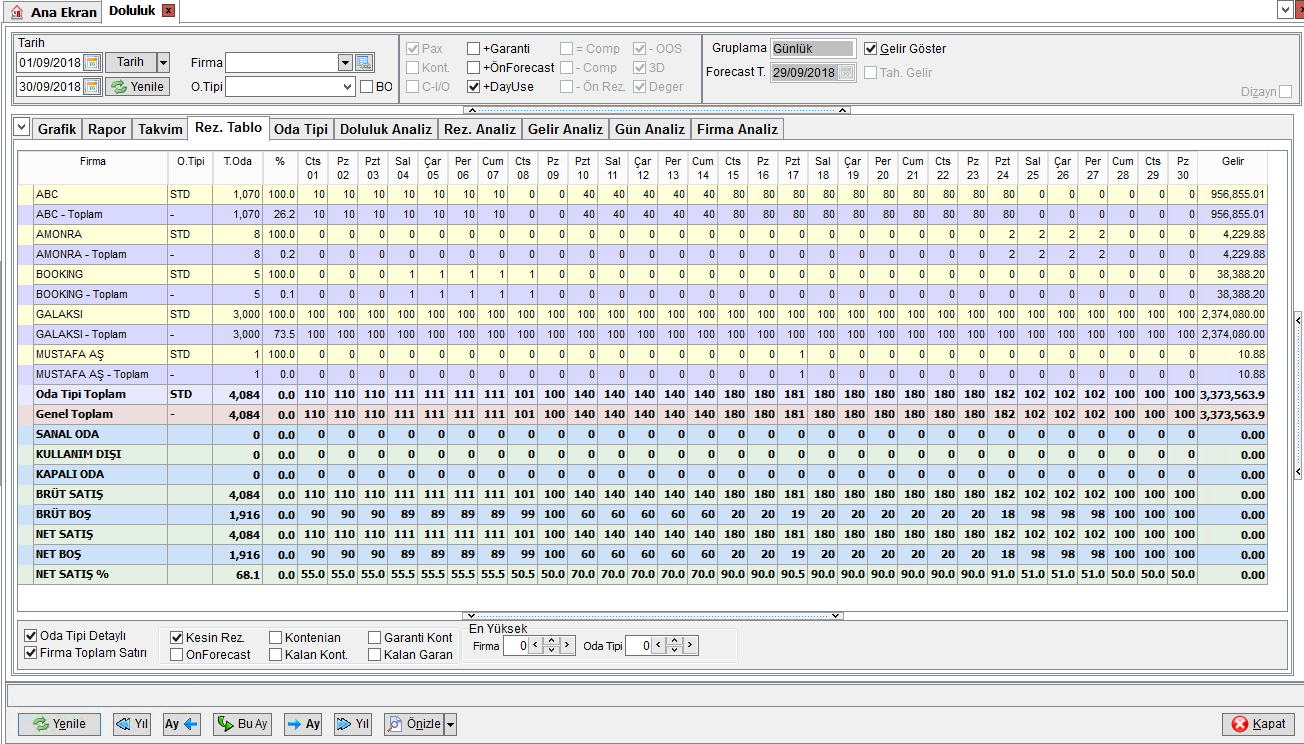Toggle the Dizayn checkbox
The width and height of the screenshot is (1304, 744).
click(1285, 91)
